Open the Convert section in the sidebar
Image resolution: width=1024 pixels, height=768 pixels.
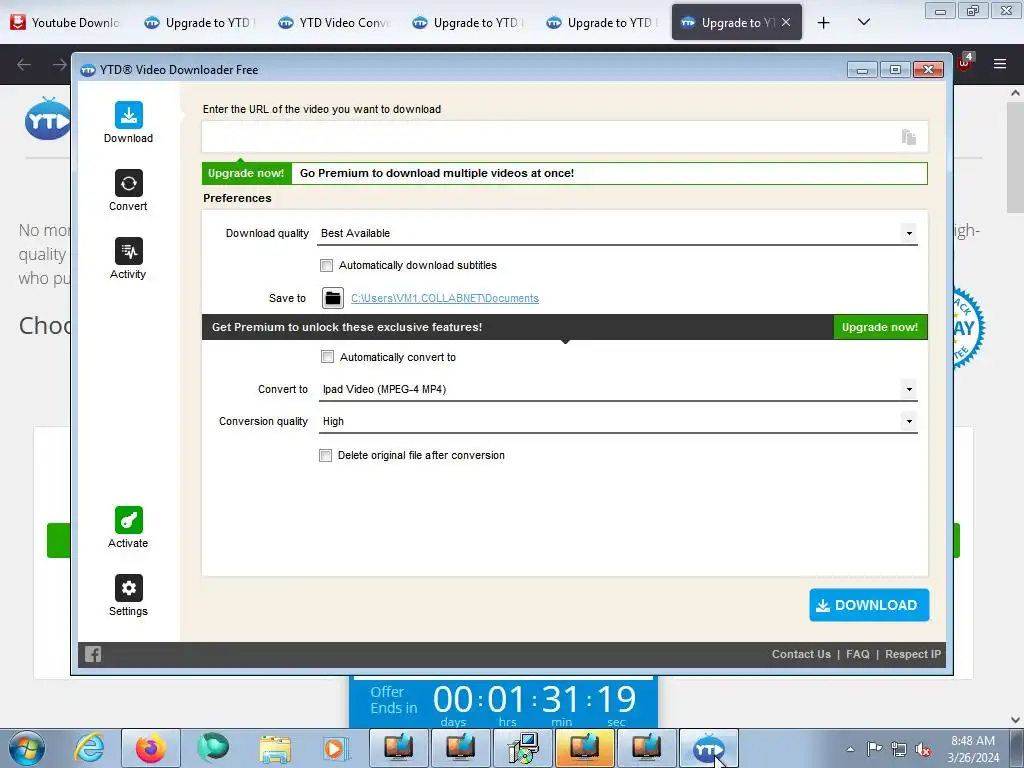129,191
